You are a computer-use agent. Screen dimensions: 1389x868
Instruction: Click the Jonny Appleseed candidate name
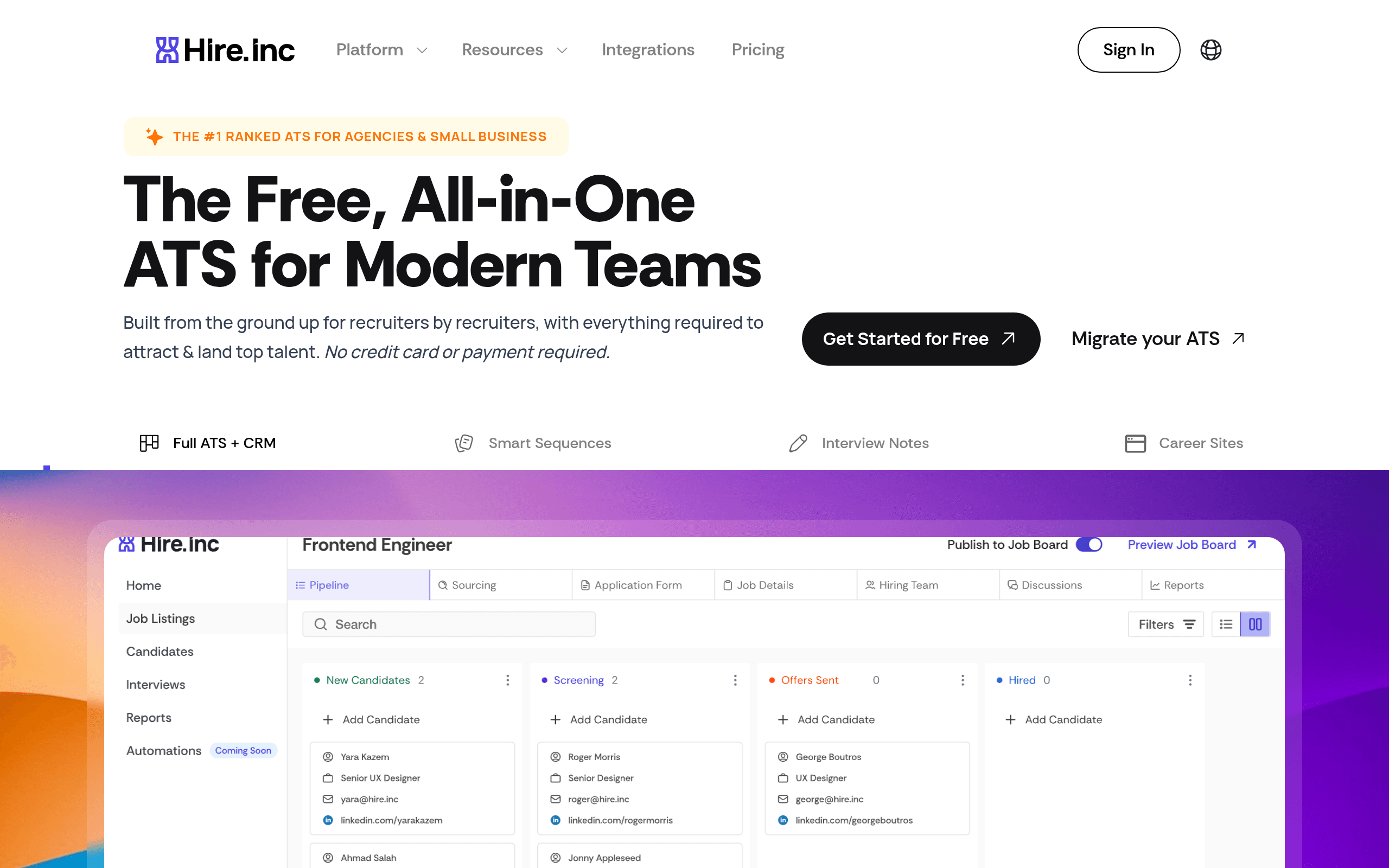(x=604, y=858)
